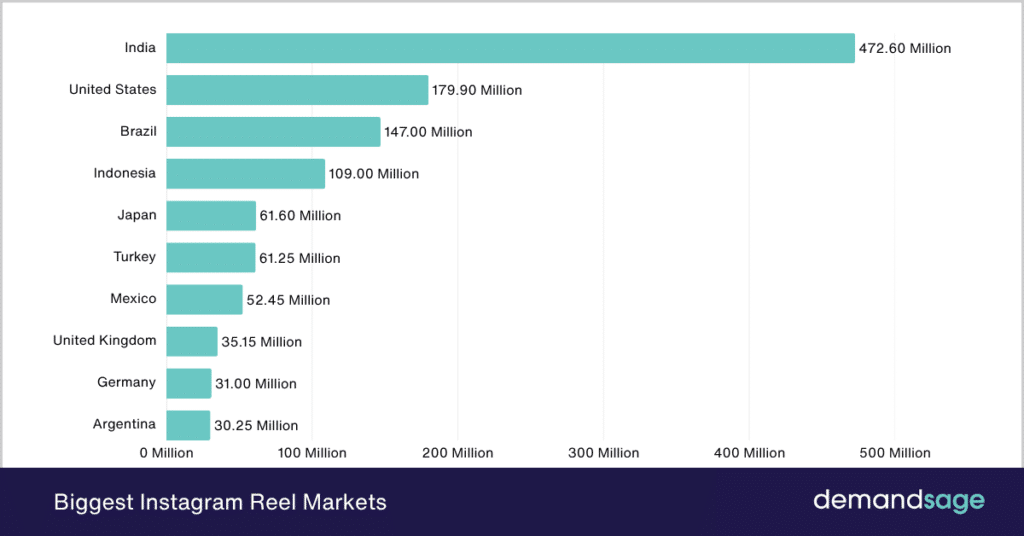Image resolution: width=1024 pixels, height=536 pixels.
Task: Click the '179.90 Million' value label
Action: (477, 90)
